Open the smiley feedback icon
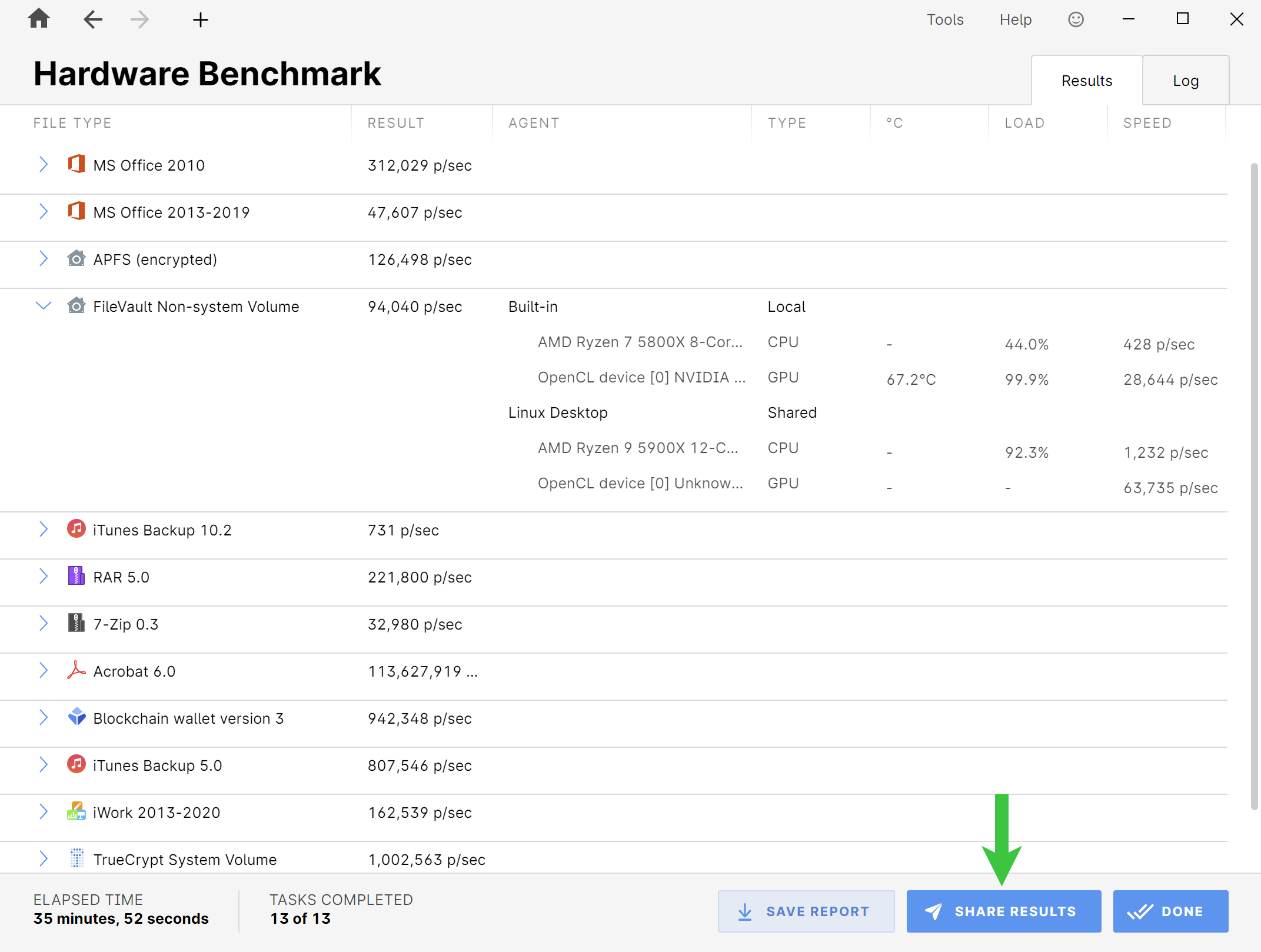1261x952 pixels. point(1076,19)
